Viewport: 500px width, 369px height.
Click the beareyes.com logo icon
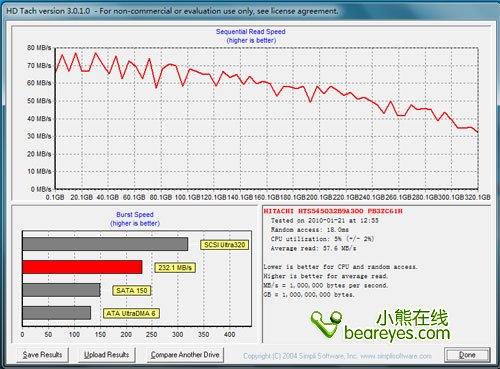[x=326, y=325]
